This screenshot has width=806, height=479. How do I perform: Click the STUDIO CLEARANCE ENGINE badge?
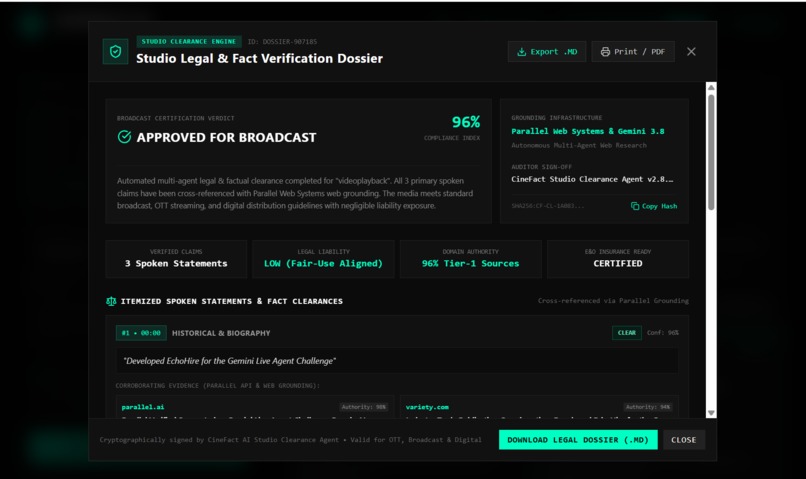click(x=189, y=42)
